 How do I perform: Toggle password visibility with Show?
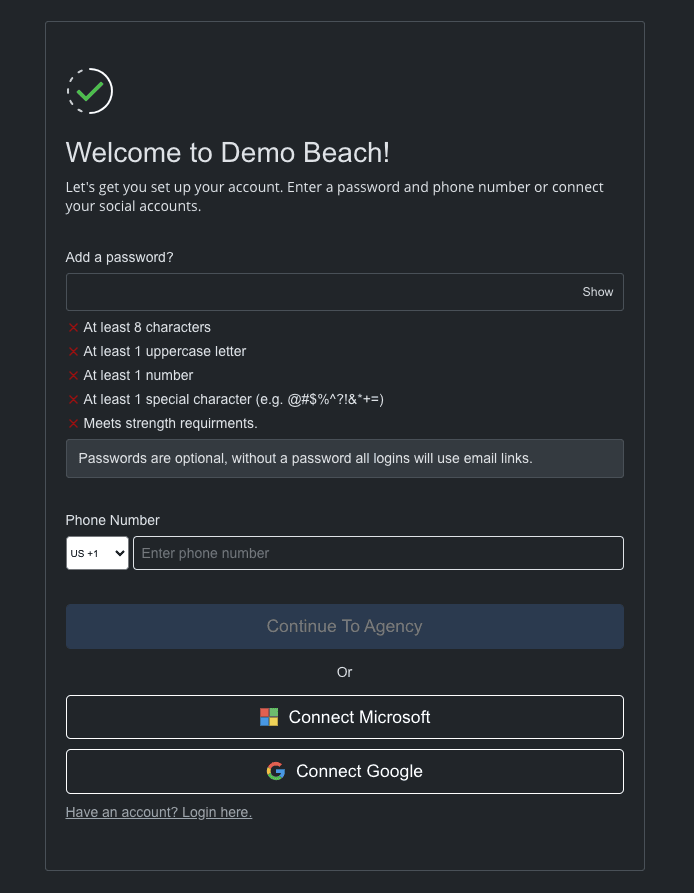pos(597,292)
